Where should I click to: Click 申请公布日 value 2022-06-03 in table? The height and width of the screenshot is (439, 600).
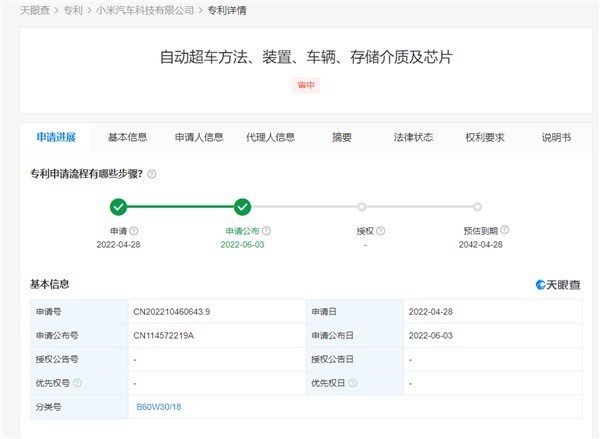430,336
